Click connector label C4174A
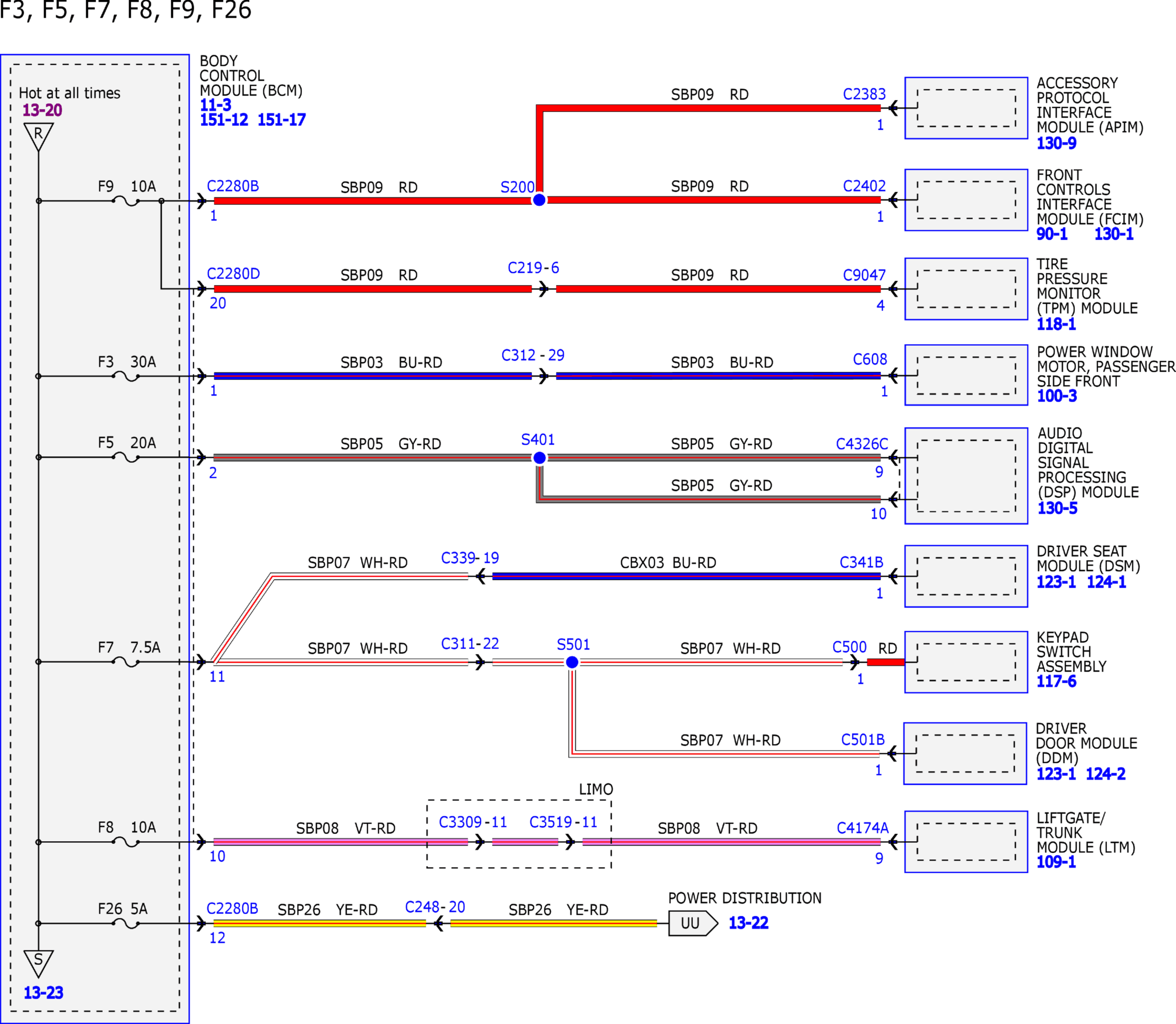1176x1024 pixels. (862, 828)
